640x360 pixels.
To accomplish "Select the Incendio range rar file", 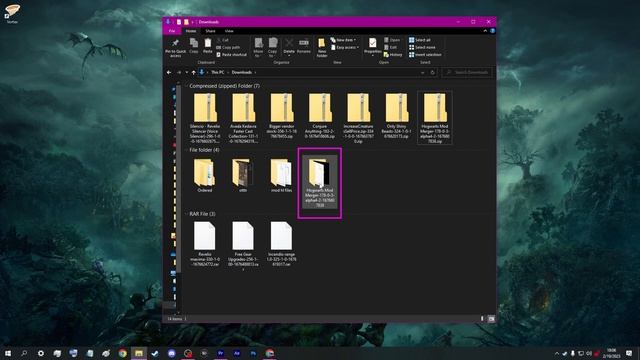I will pyautogui.click(x=282, y=244).
